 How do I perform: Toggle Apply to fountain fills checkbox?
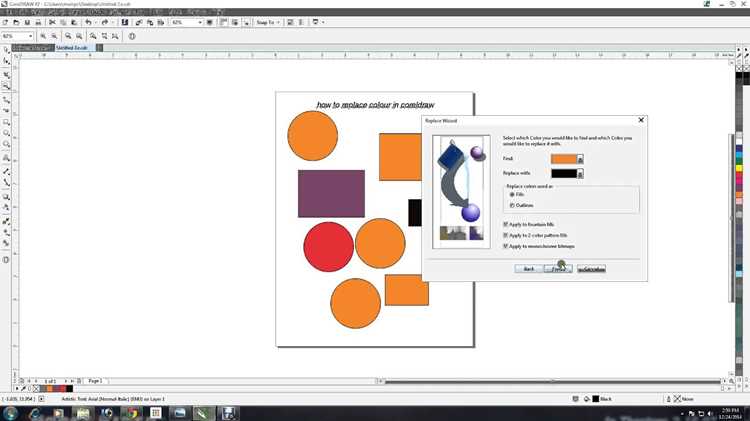pyautogui.click(x=505, y=224)
